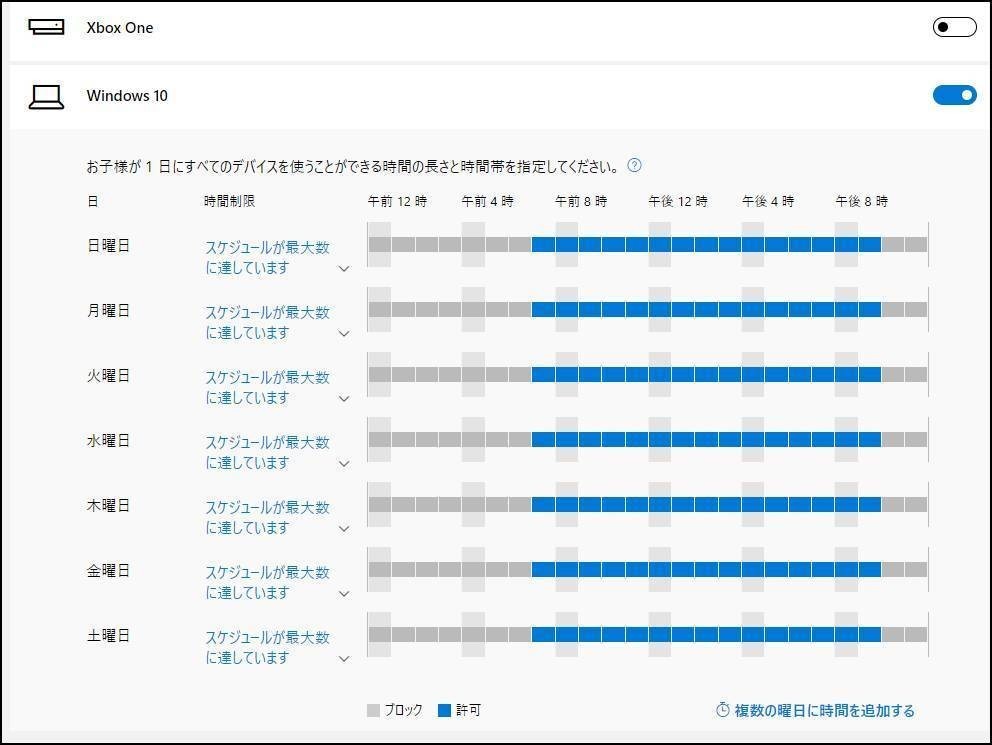
Task: Enable the Xbox One screen time toggle
Action: pos(954,27)
